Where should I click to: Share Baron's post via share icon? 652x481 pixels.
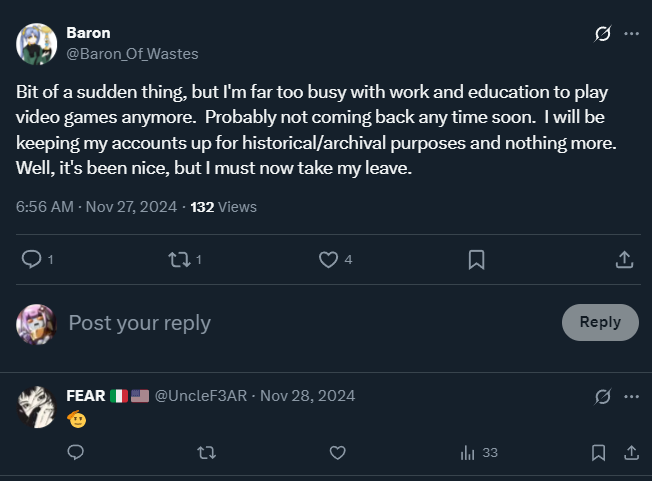point(624,260)
